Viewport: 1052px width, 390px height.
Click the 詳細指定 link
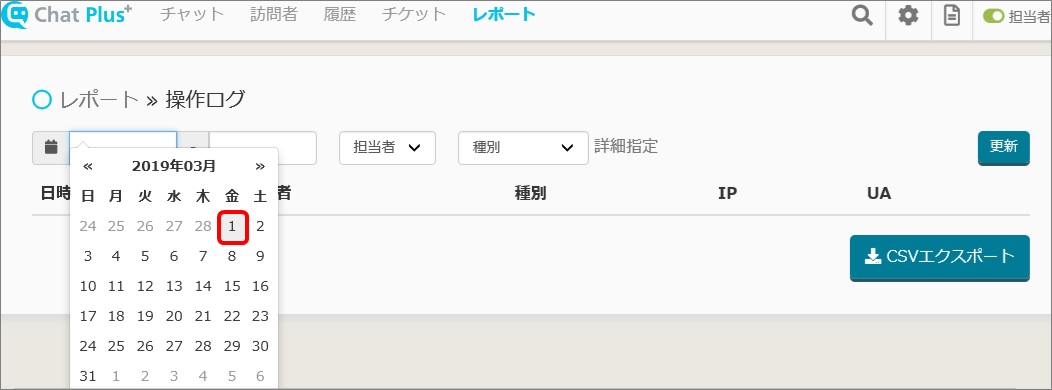tap(626, 146)
